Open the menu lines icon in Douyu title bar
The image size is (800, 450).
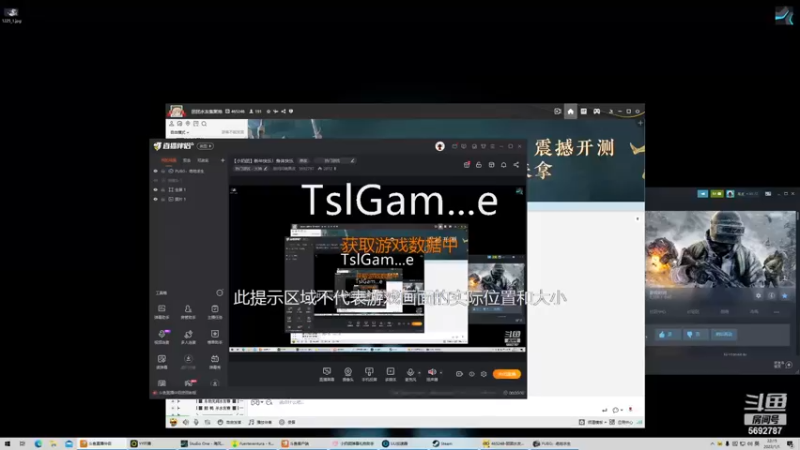[x=492, y=146]
